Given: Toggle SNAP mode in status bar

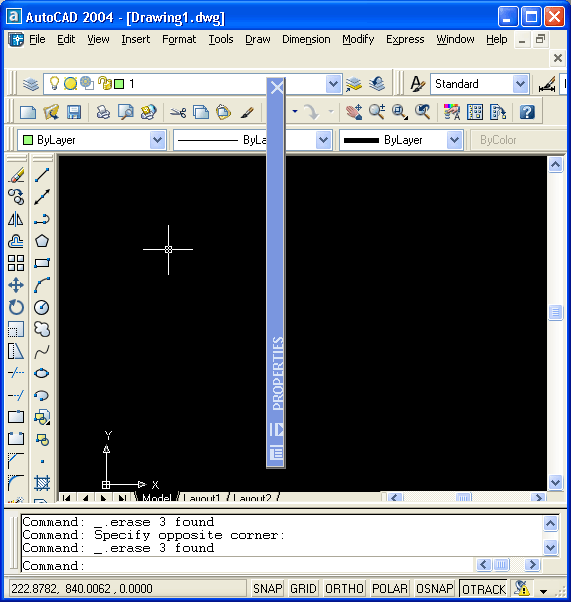Looking at the screenshot, I should pos(268,589).
